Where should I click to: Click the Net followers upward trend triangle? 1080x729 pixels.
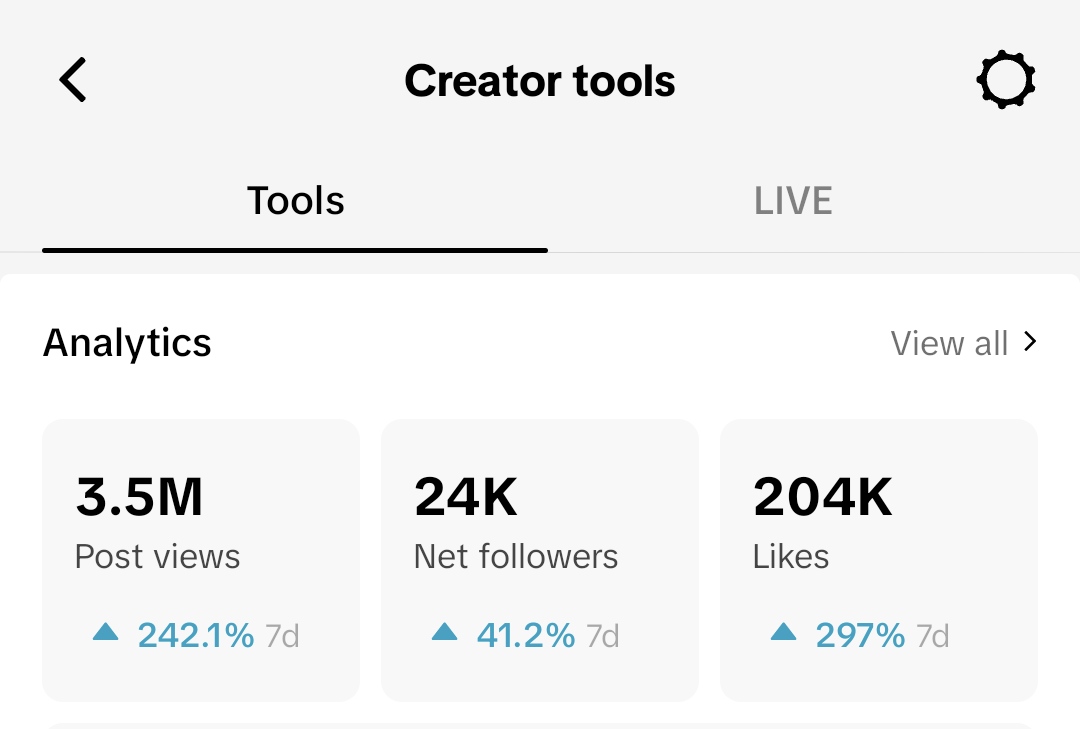tap(444, 632)
